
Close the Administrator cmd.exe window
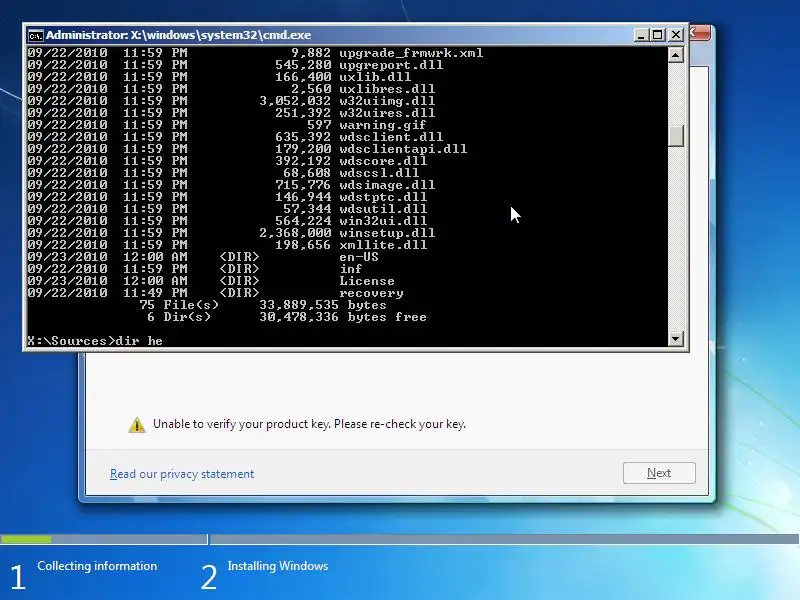[676, 35]
